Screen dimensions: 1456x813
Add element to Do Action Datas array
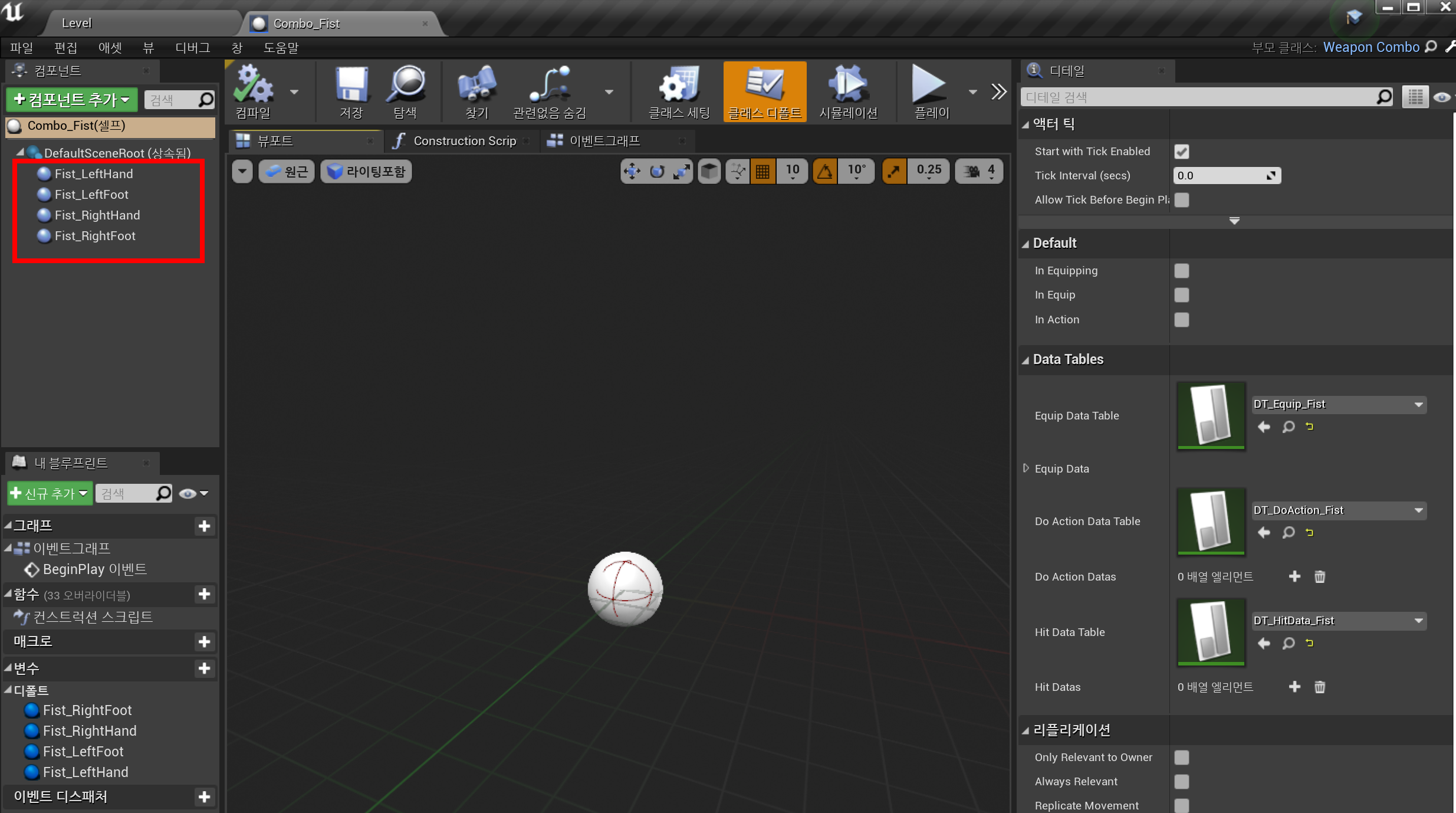pos(1294,576)
